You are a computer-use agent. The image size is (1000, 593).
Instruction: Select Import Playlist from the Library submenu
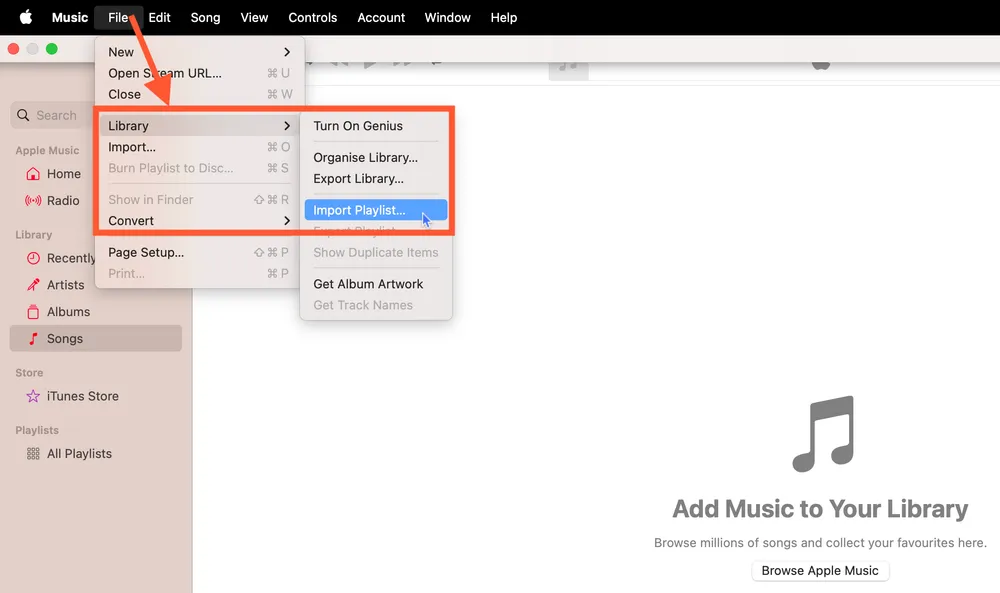coord(360,210)
